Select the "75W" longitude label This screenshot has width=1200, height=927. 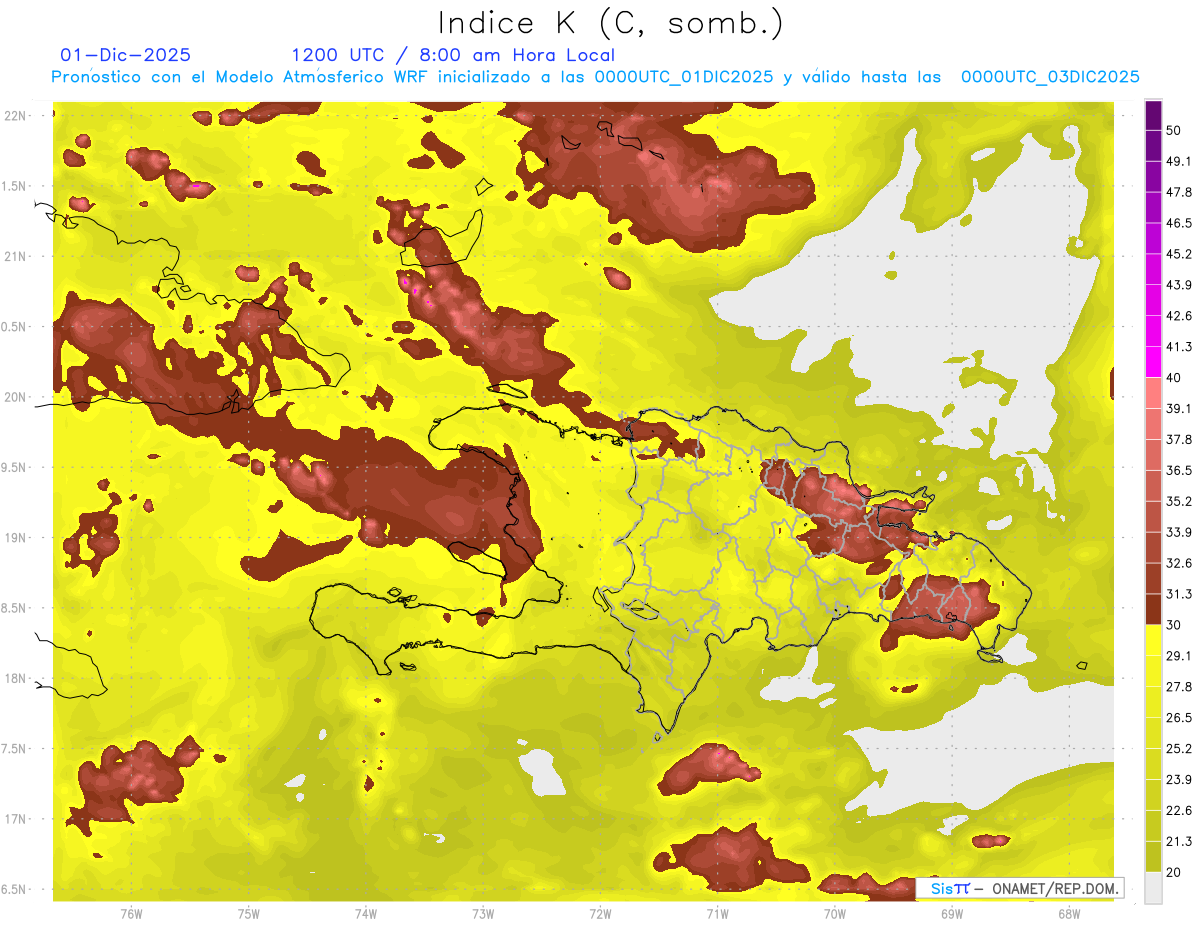(x=248, y=914)
